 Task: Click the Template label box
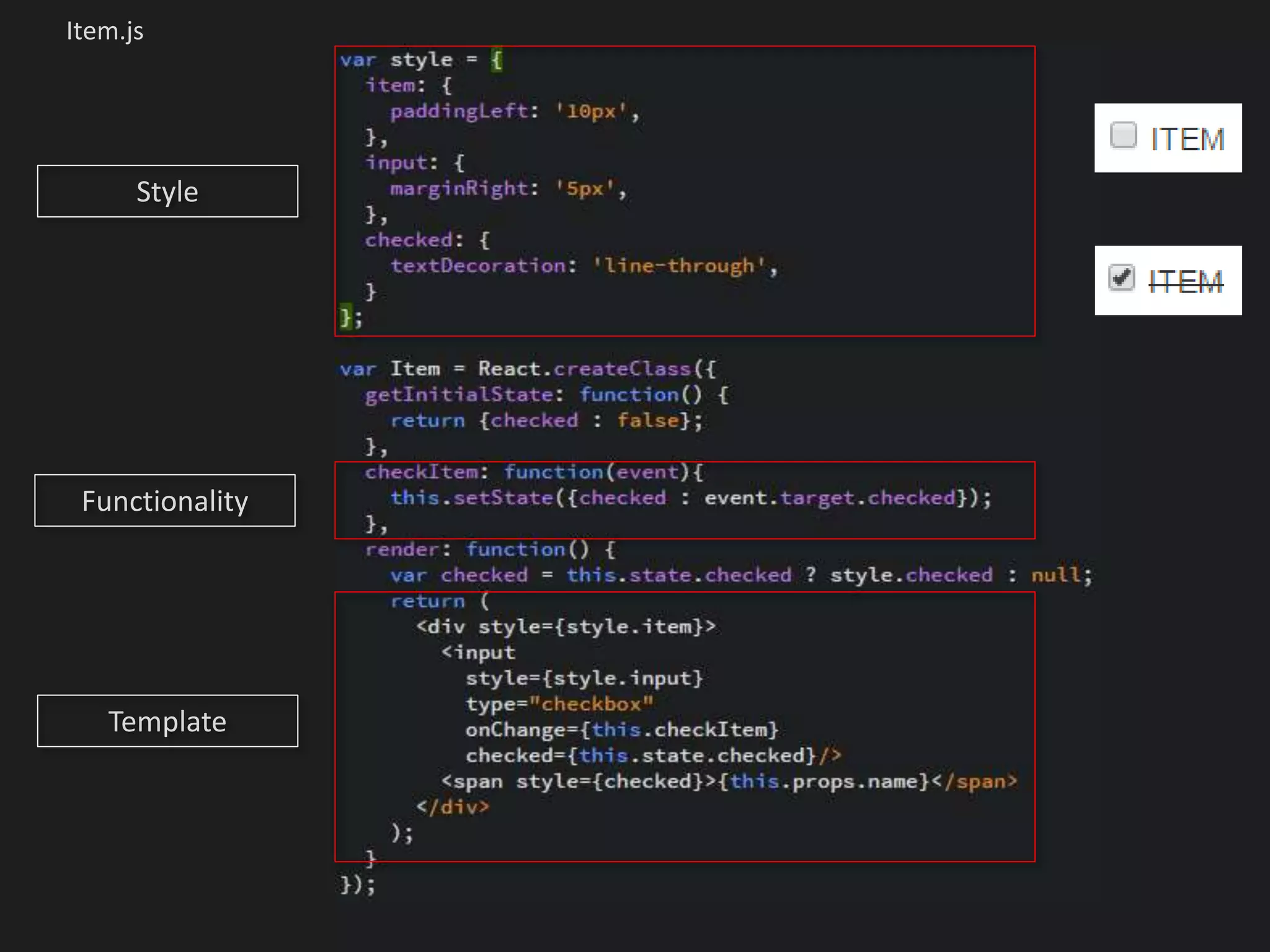click(167, 721)
